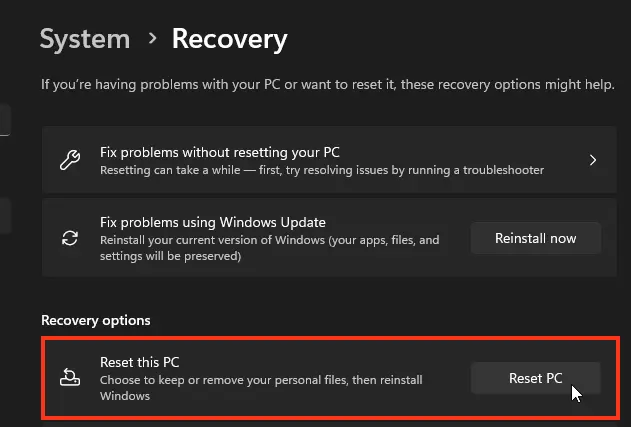Select Fix problems using Windows Update title

pyautogui.click(x=213, y=222)
